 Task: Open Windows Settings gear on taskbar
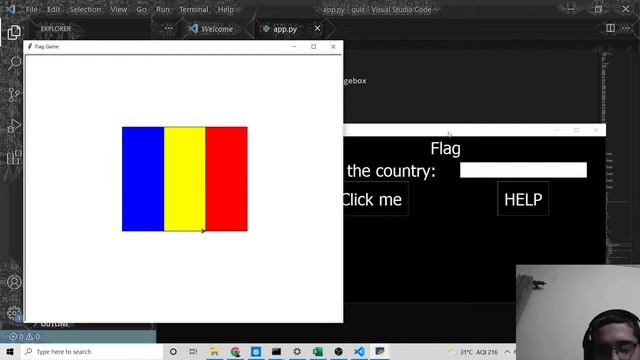[297, 351]
